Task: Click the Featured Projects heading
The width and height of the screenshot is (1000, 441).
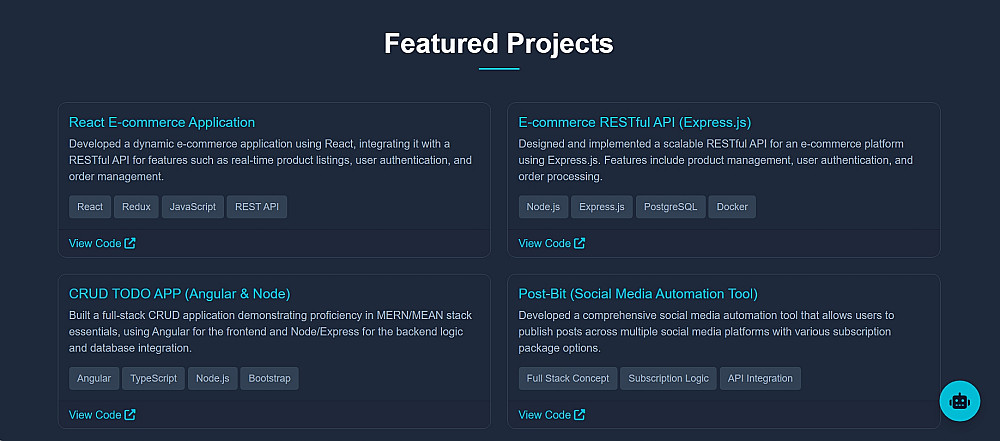Action: (x=499, y=44)
